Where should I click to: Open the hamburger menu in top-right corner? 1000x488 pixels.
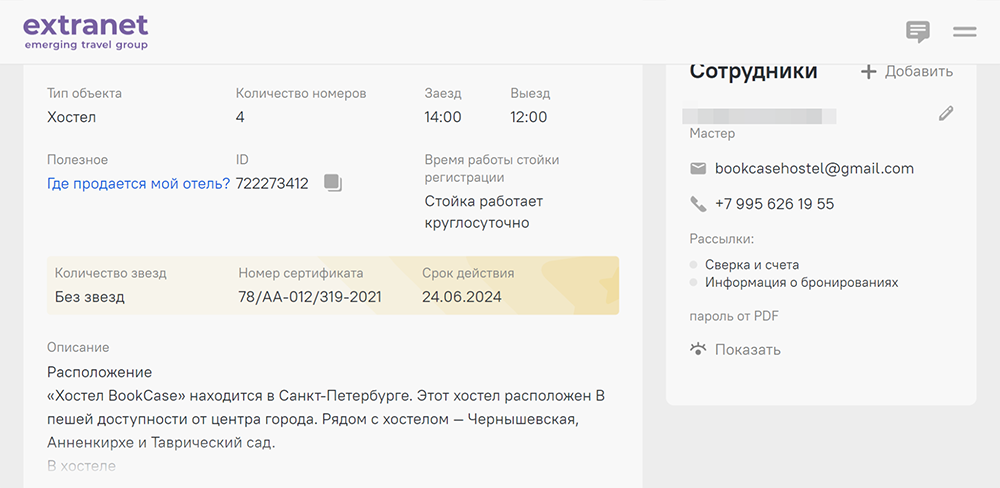(964, 32)
